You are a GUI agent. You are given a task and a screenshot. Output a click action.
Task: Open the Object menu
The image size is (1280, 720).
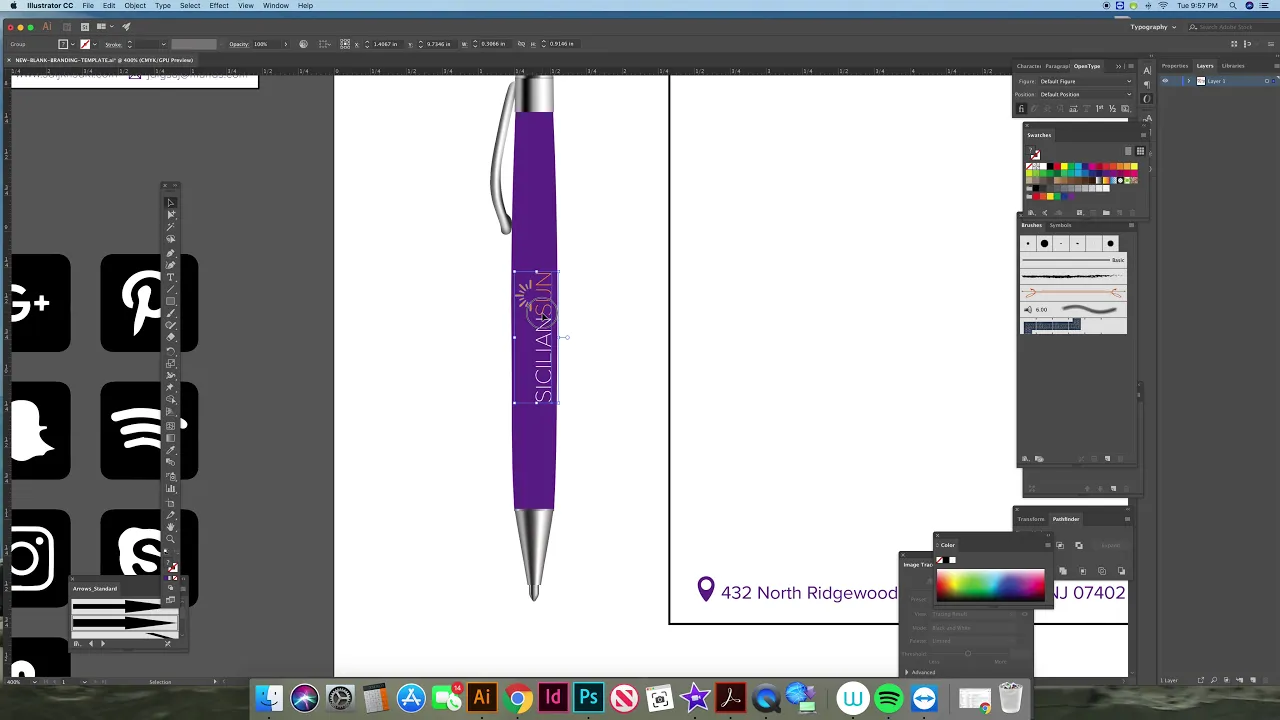coord(135,6)
